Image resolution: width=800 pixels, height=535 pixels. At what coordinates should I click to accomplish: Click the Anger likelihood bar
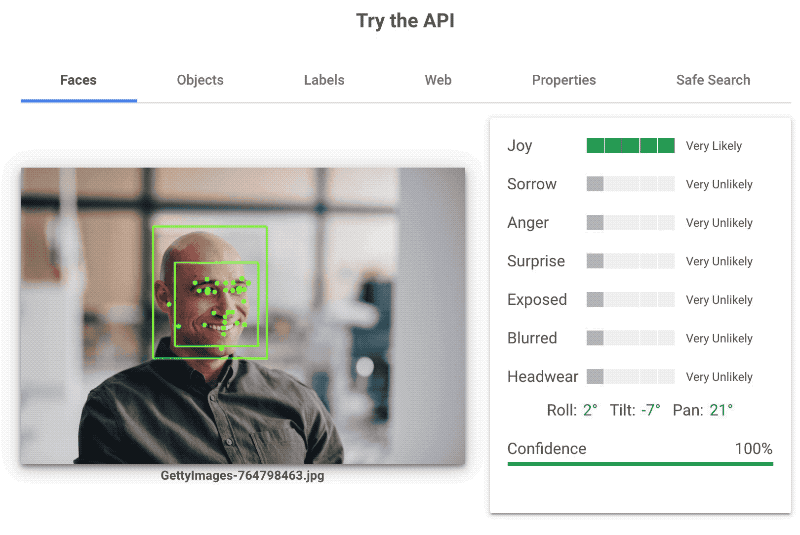[x=631, y=222]
